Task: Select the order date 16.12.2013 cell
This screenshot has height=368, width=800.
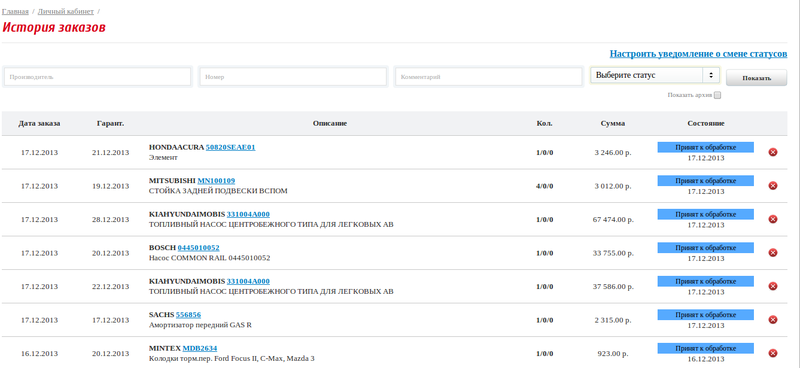Action: [x=39, y=354]
